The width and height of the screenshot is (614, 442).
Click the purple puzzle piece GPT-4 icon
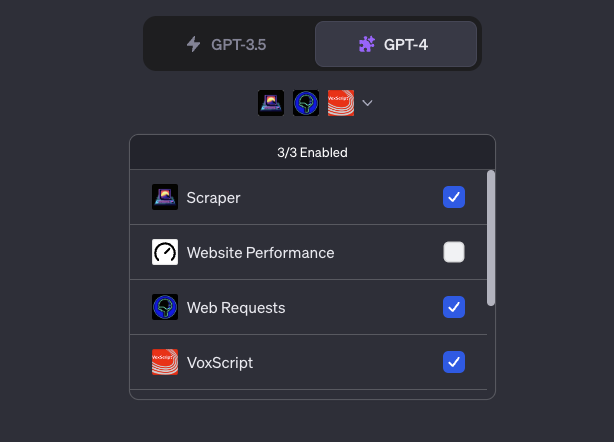(367, 44)
